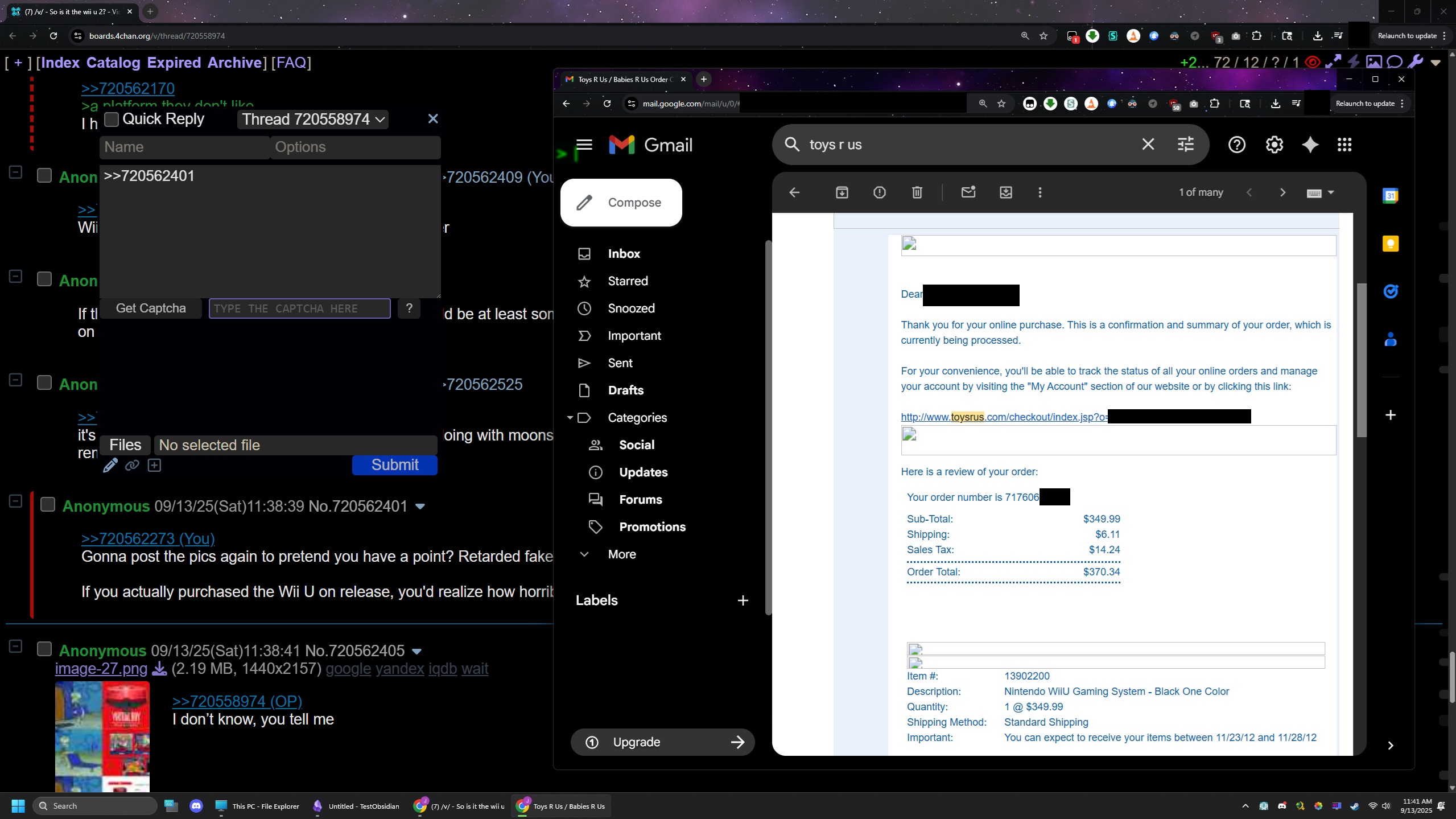Open the Gmail main menu hamburger icon
The image size is (1456, 819).
(x=584, y=145)
